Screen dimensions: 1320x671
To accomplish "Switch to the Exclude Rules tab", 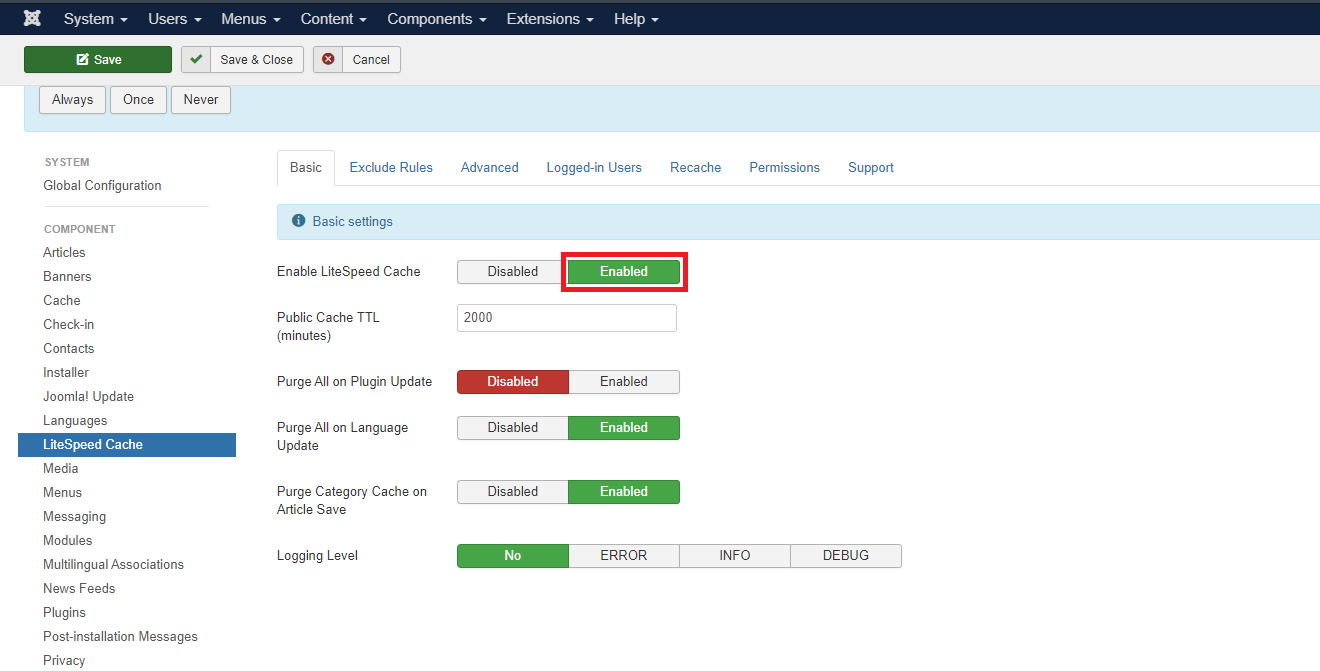I will click(x=391, y=168).
